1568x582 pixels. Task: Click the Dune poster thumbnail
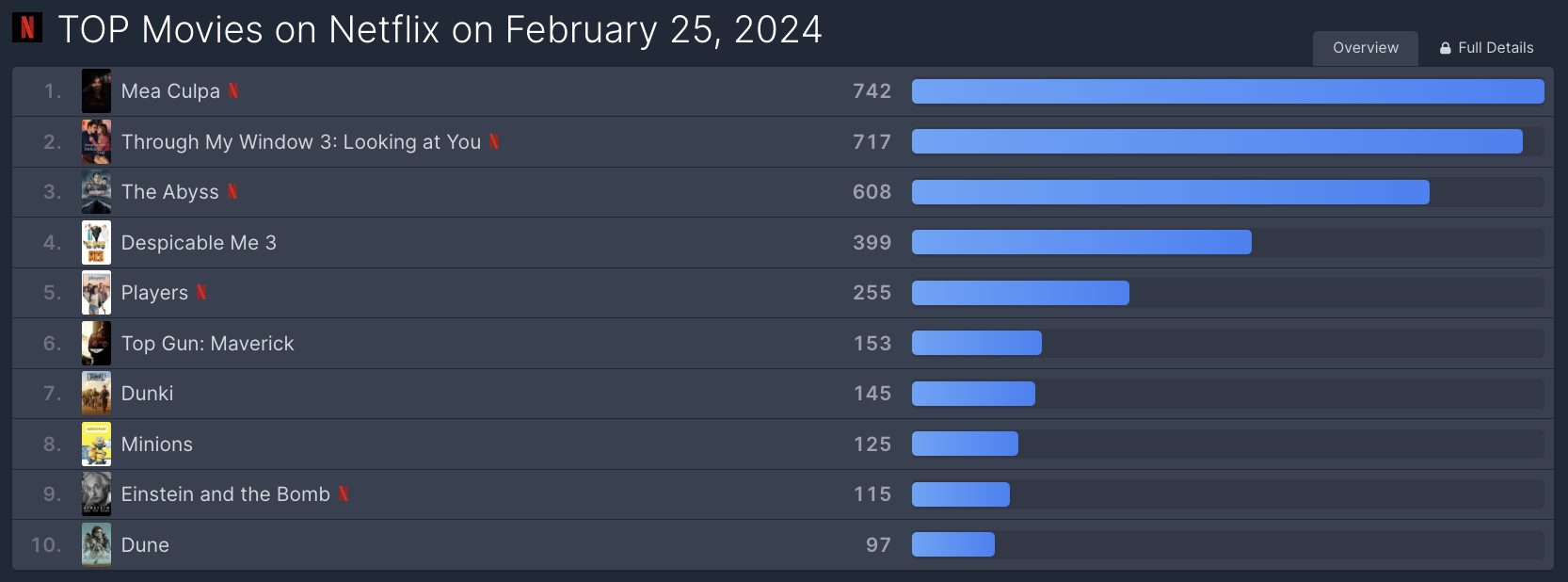tap(96, 545)
